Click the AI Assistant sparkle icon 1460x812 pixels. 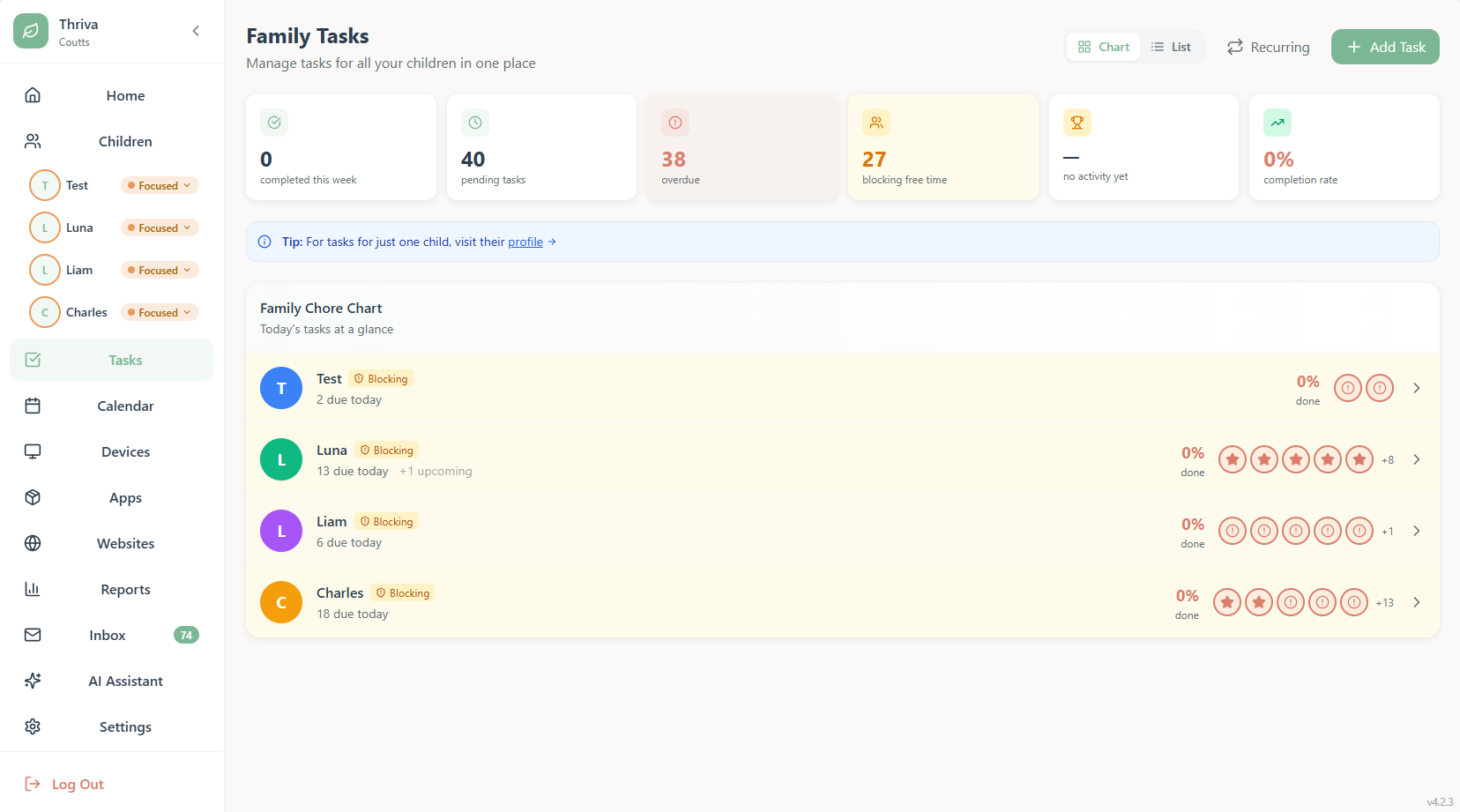[33, 681]
